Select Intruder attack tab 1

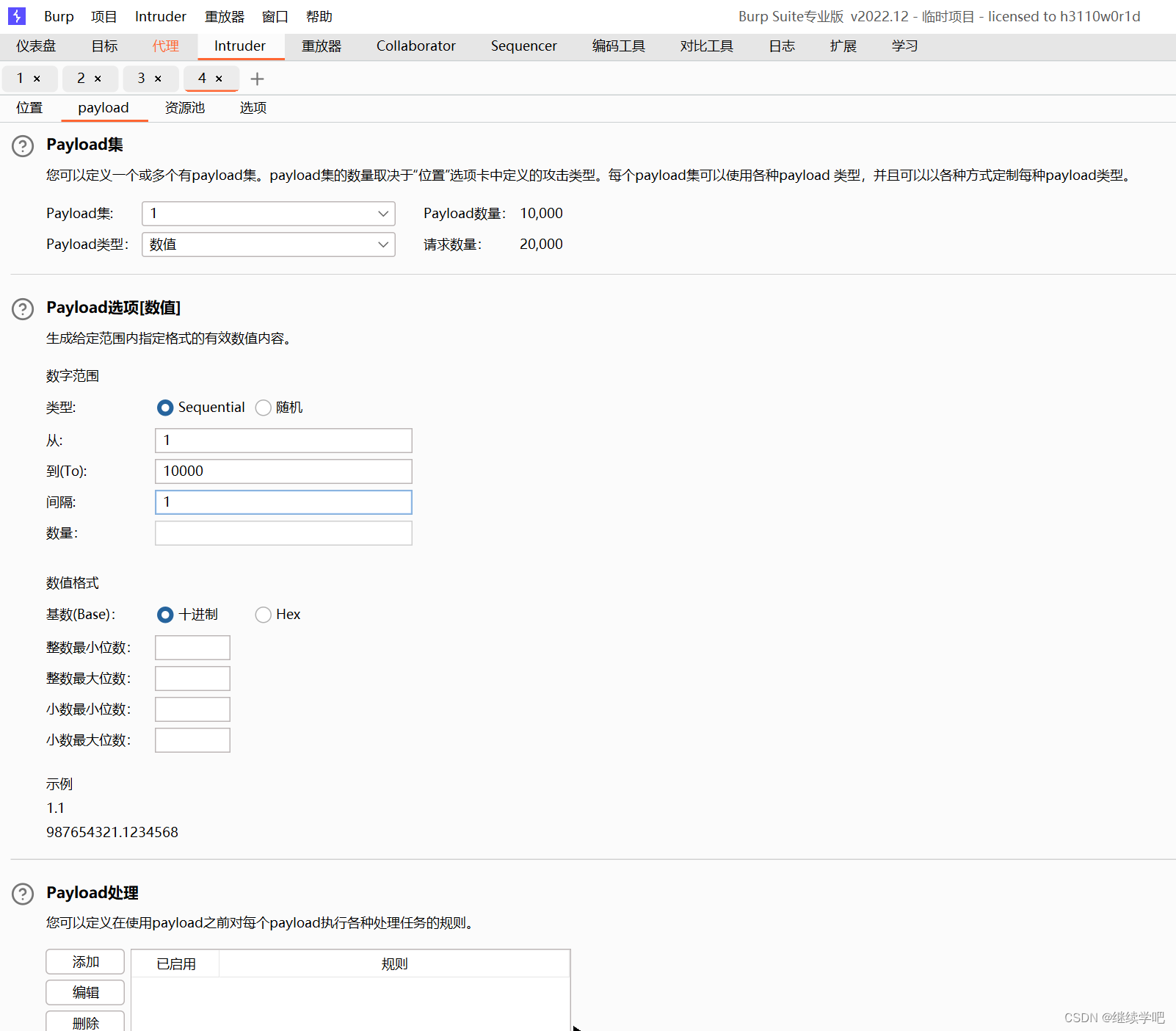[x=21, y=79]
